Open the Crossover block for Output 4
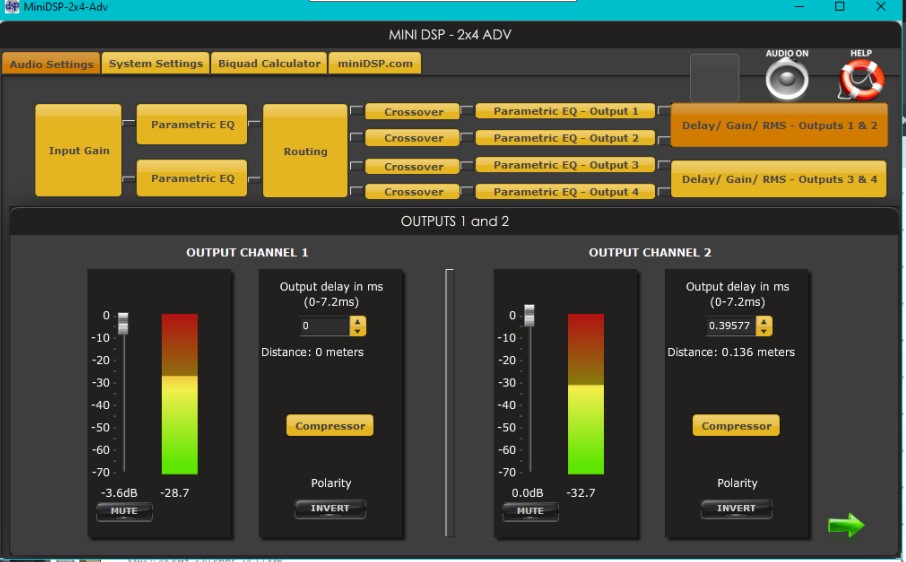Image resolution: width=906 pixels, height=562 pixels. click(414, 192)
